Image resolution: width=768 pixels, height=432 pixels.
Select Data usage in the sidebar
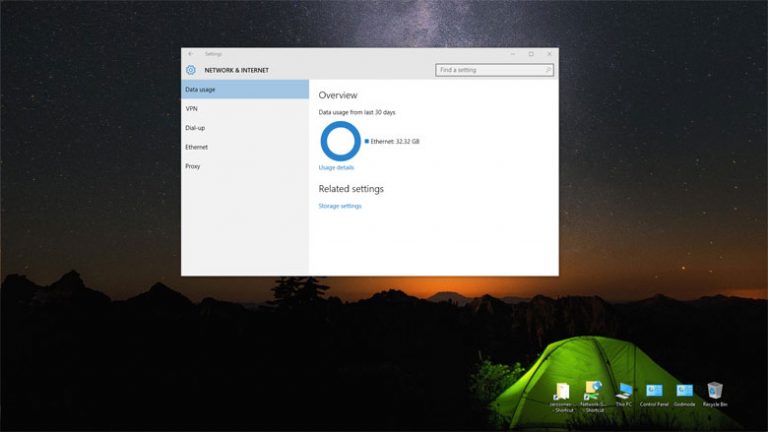245,90
